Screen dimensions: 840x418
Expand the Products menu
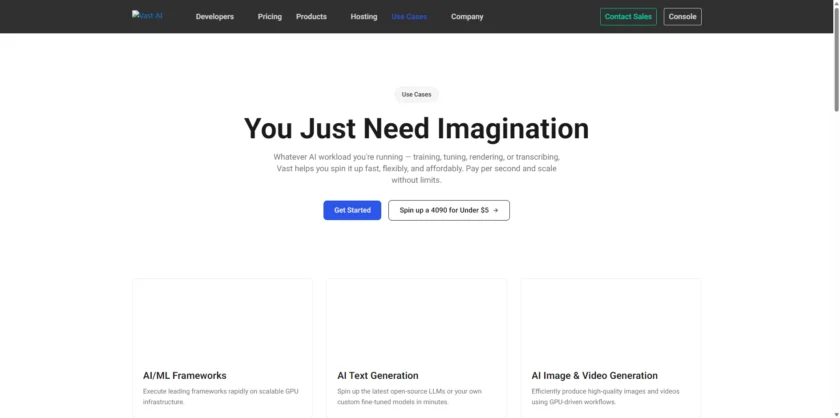311,17
